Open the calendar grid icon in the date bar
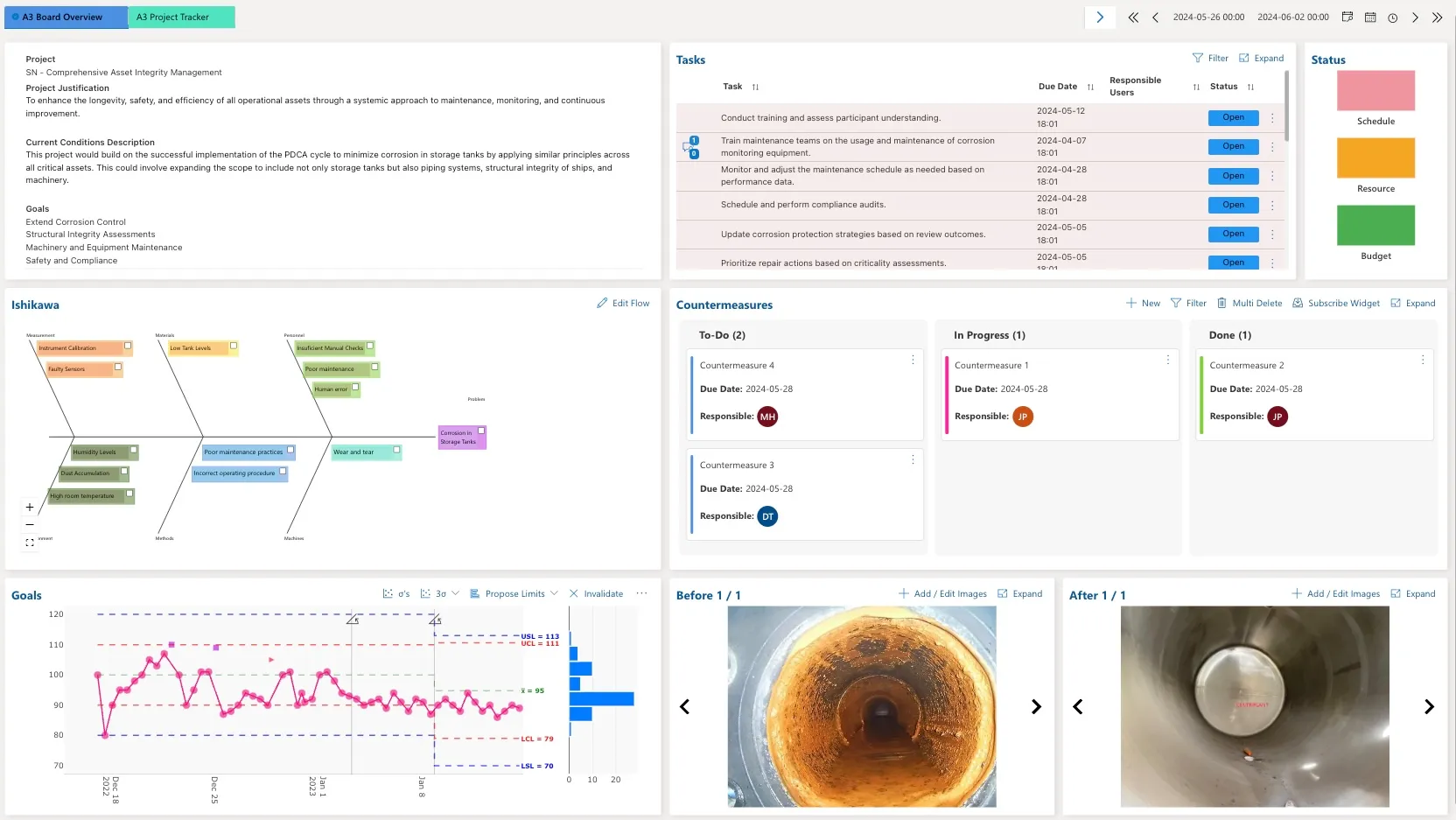 pos(1370,18)
